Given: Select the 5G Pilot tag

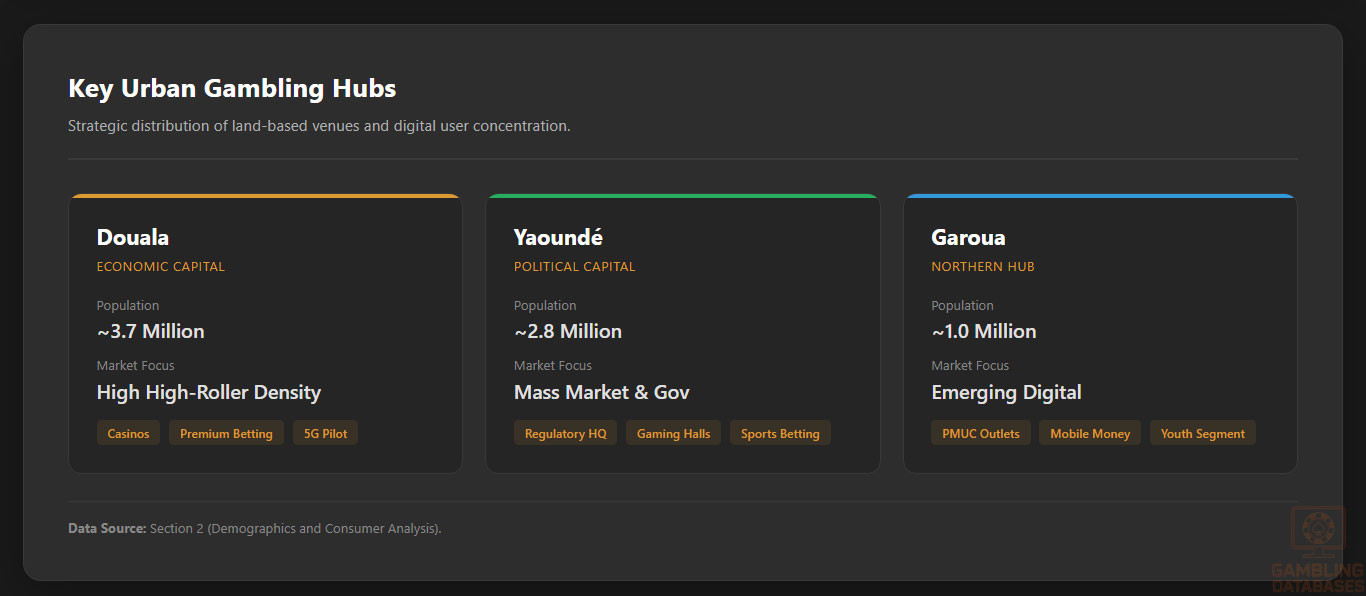Looking at the screenshot, I should (x=325, y=433).
